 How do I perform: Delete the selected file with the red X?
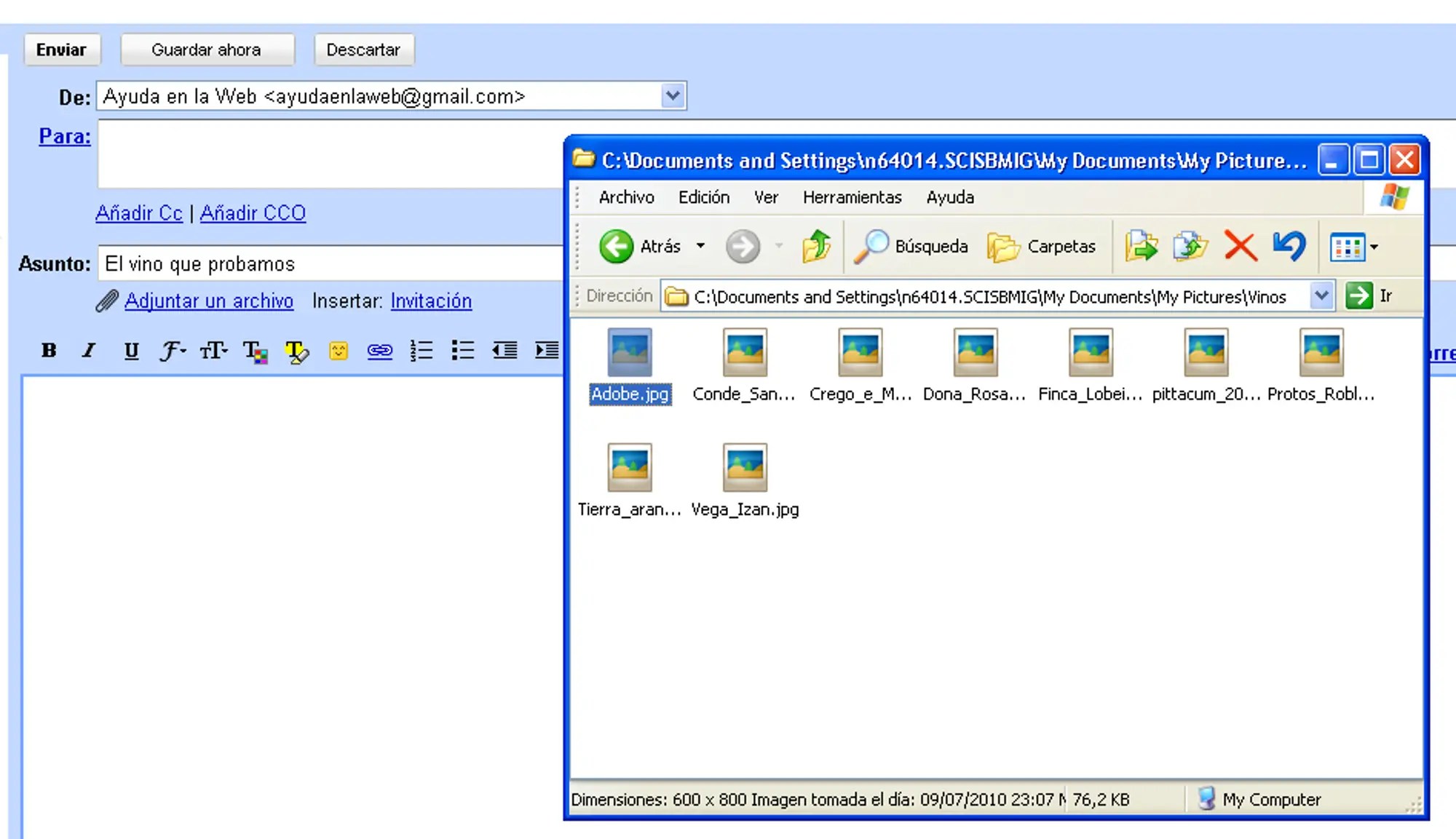click(1240, 246)
